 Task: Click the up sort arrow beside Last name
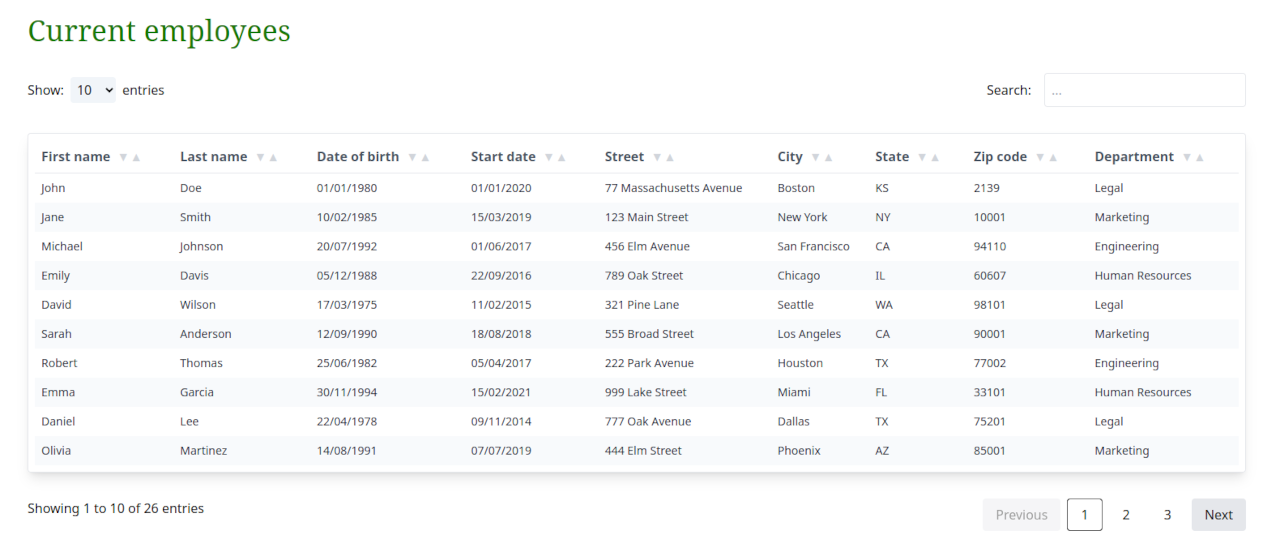click(274, 158)
